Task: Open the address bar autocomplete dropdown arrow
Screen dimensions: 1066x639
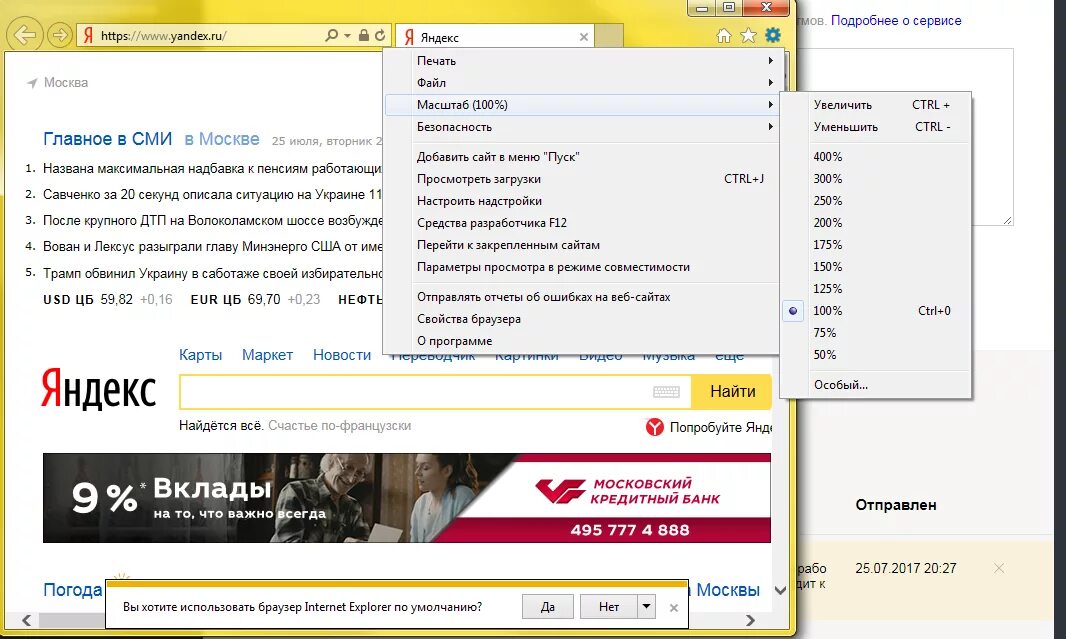Action: [x=347, y=35]
